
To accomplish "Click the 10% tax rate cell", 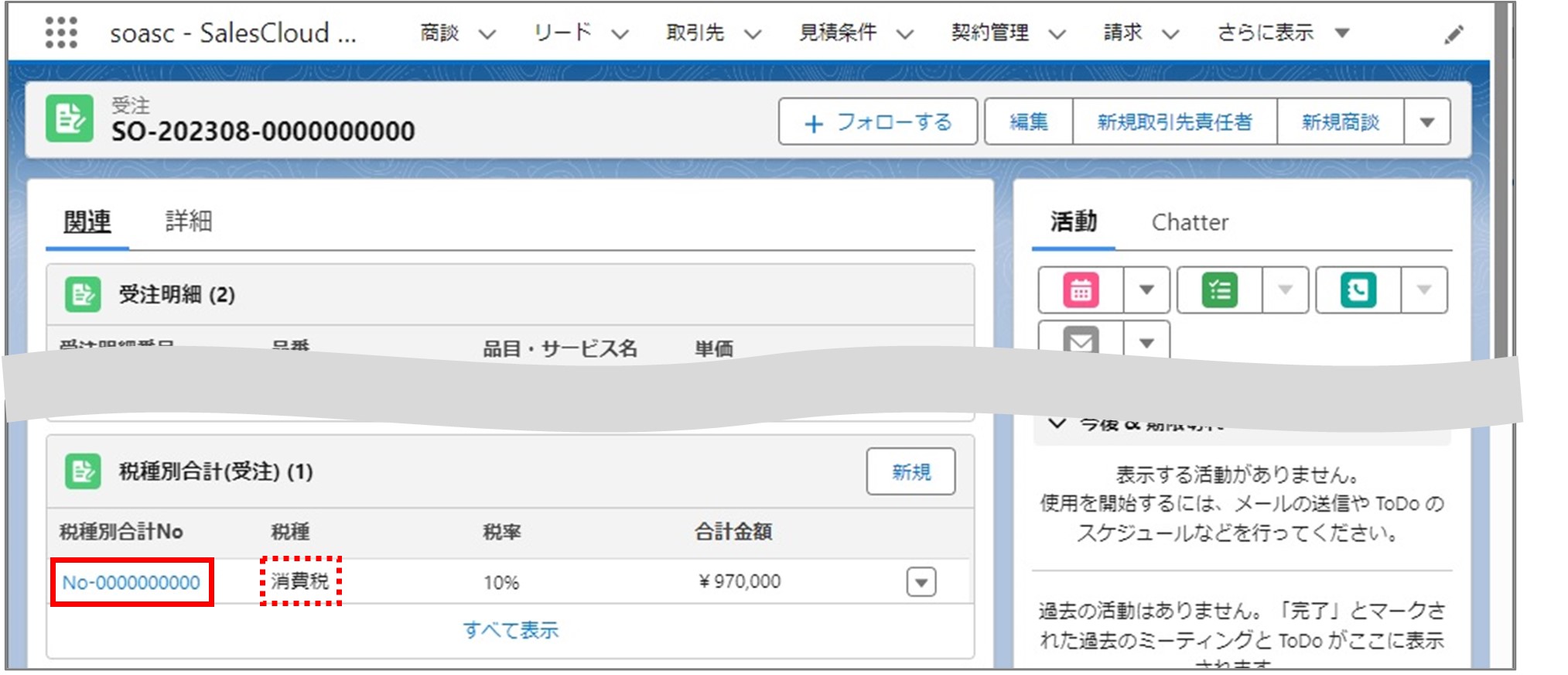I will click(x=501, y=582).
